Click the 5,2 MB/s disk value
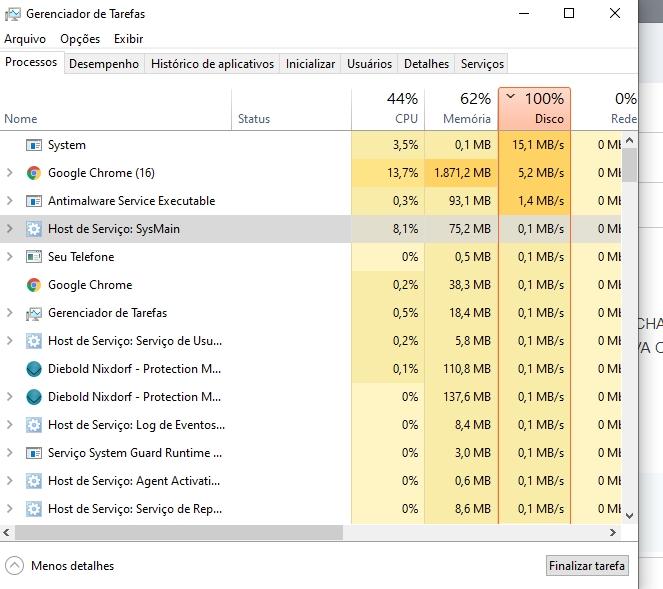663x589 pixels. pos(541,173)
